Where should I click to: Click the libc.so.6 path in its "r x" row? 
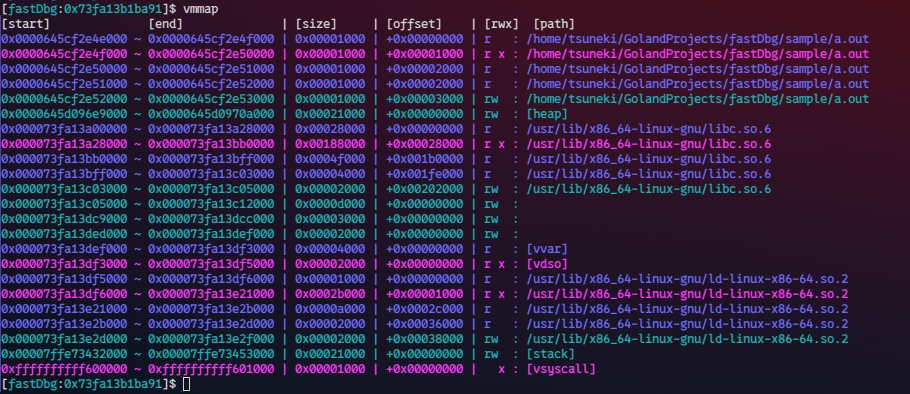649,144
